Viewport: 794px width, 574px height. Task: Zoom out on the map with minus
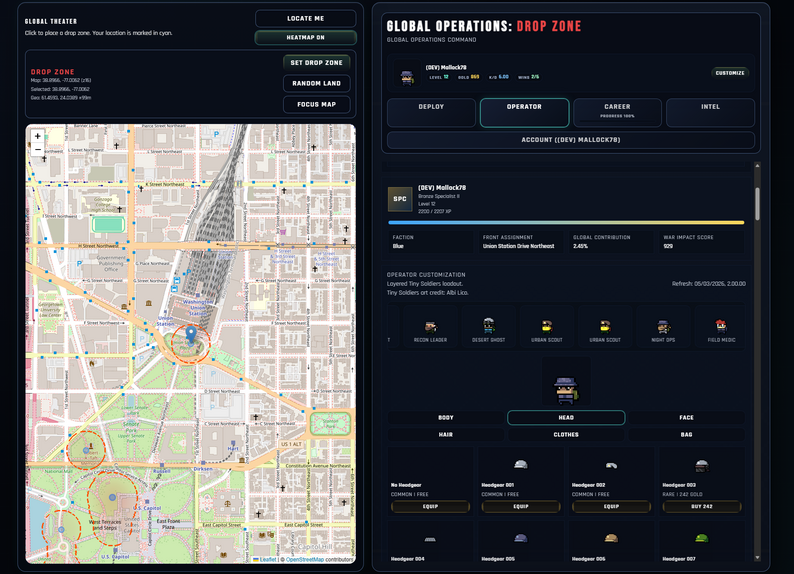coord(37,149)
